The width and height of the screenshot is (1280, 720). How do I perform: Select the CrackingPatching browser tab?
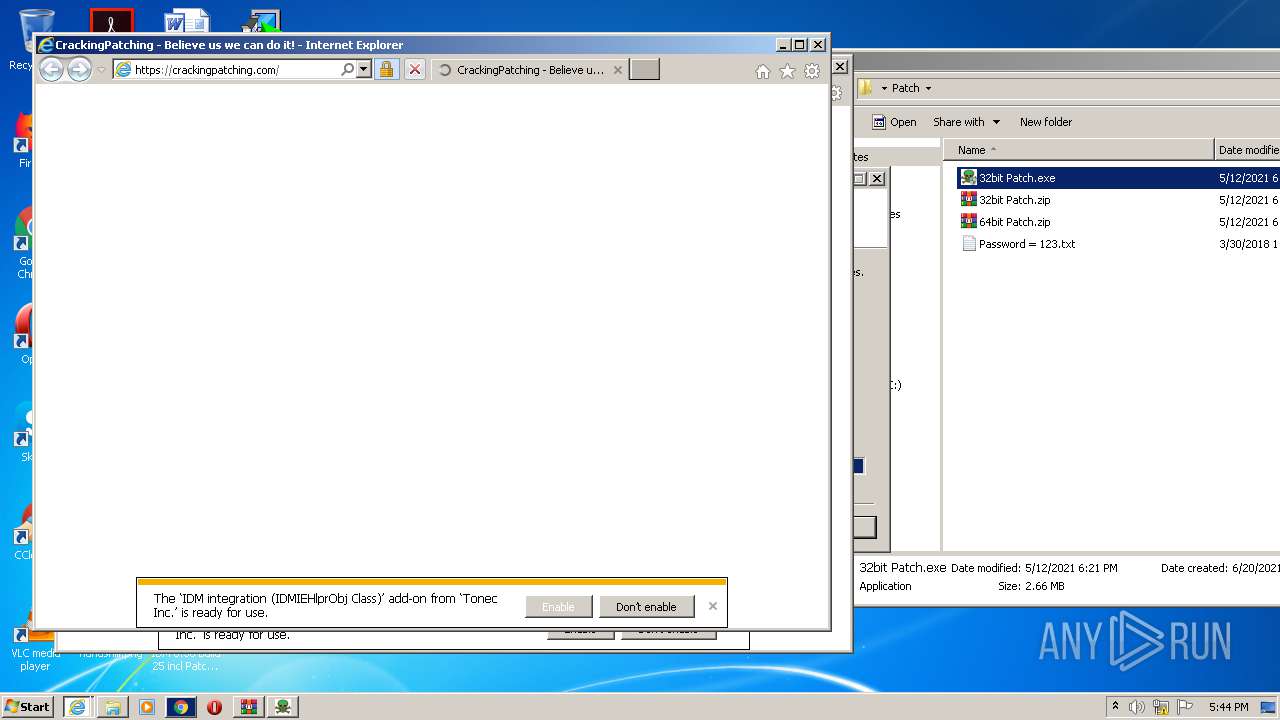point(530,70)
